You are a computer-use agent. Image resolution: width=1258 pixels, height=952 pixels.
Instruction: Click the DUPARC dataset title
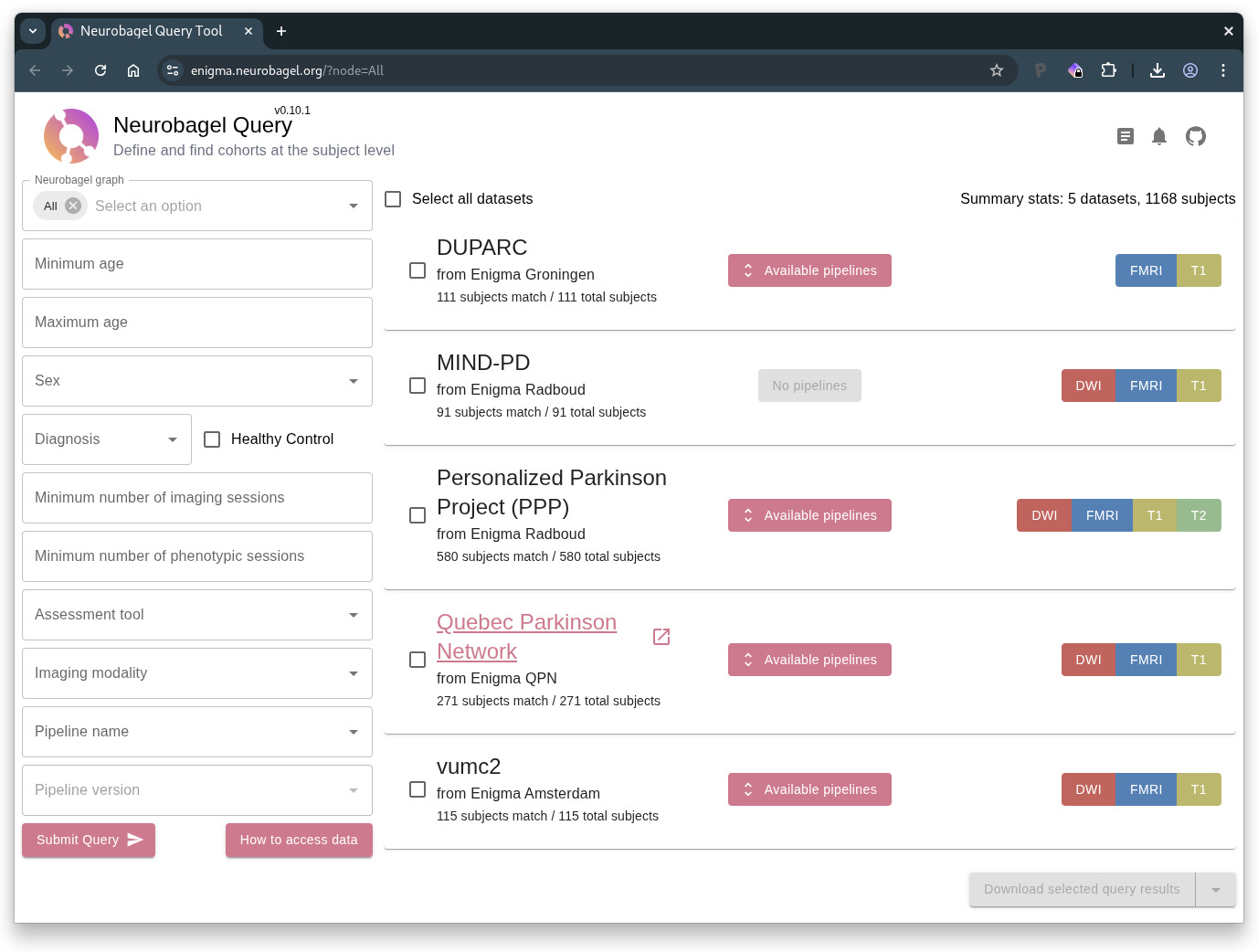[481, 248]
